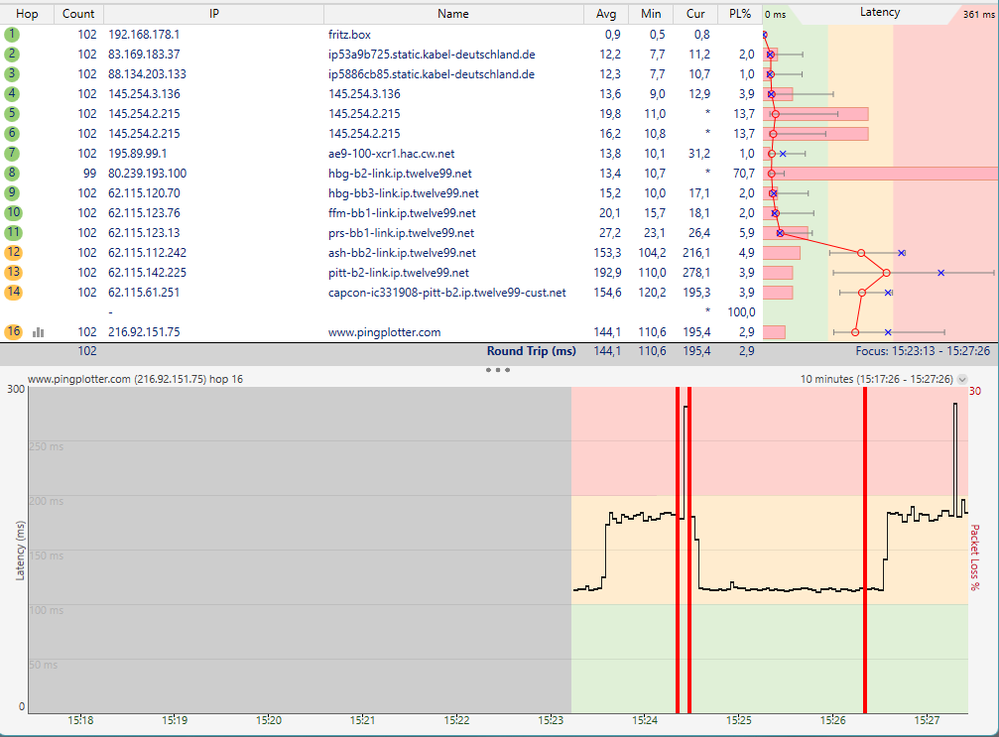This screenshot has height=737, width=999.
Task: Click the Focus: 15:23:13 - 15:27:26 label
Action: pyautogui.click(x=923, y=351)
